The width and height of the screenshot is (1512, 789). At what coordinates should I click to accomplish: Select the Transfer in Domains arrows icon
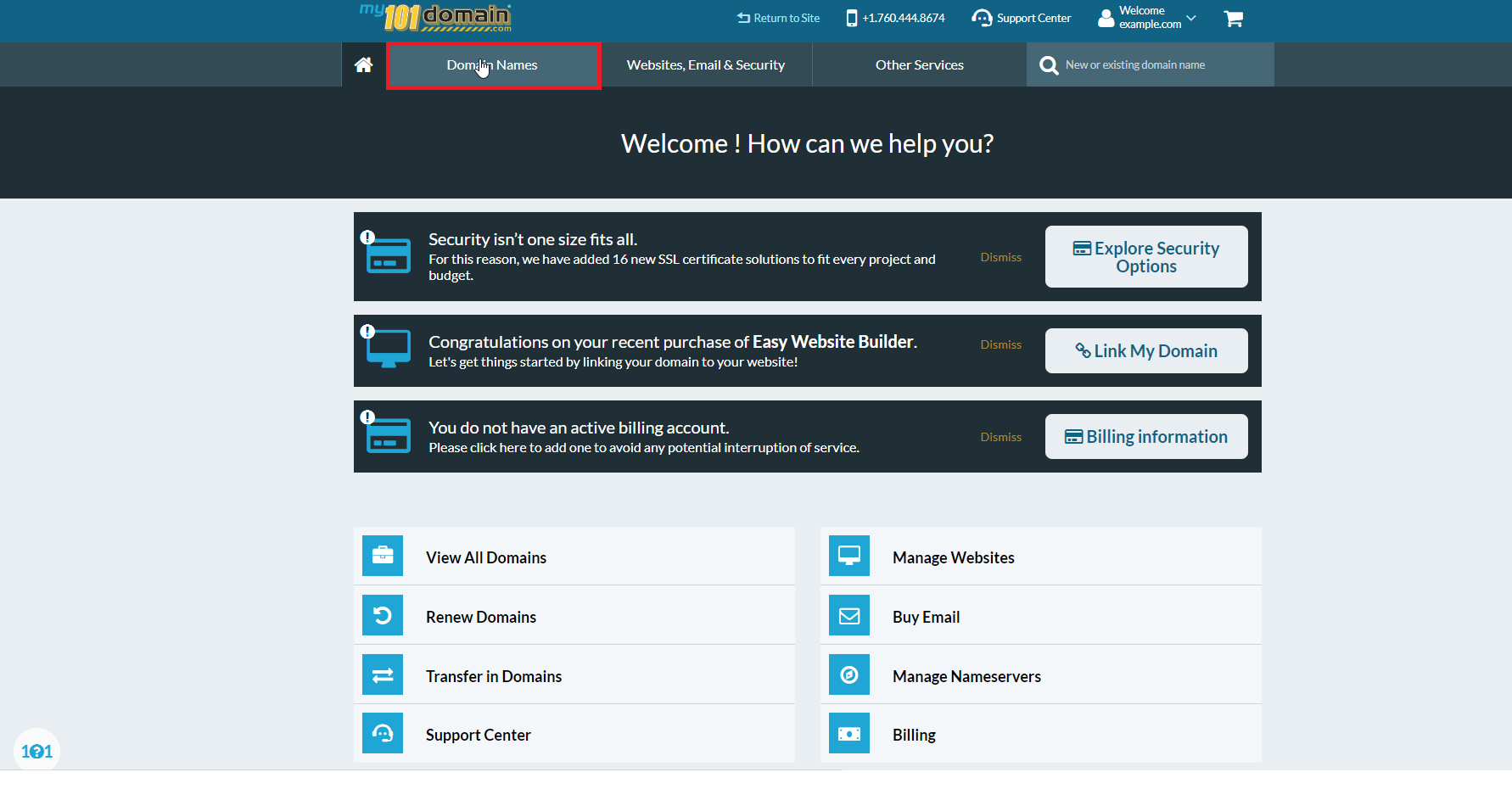pos(383,674)
